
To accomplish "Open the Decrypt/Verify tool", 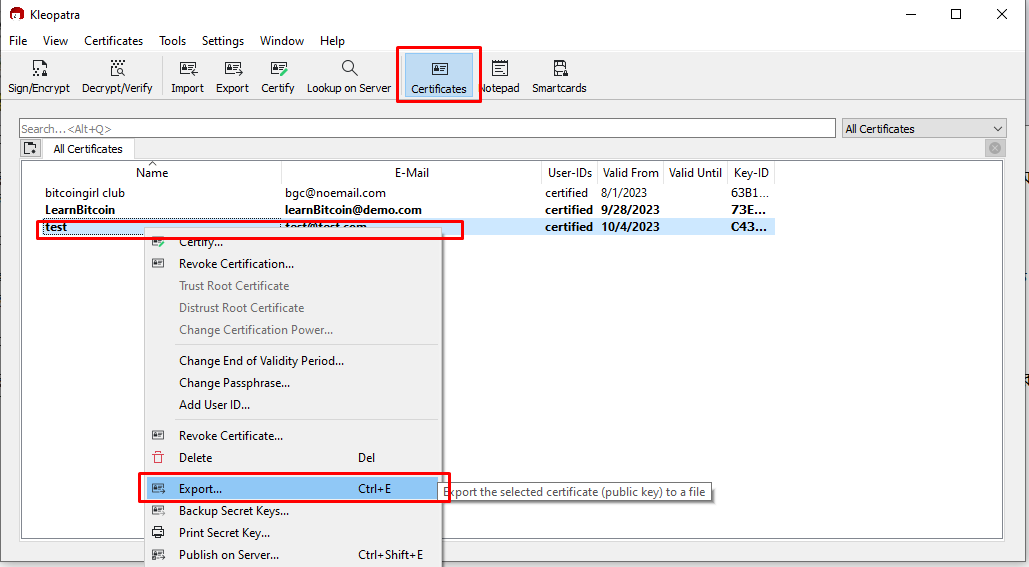I will pos(117,77).
